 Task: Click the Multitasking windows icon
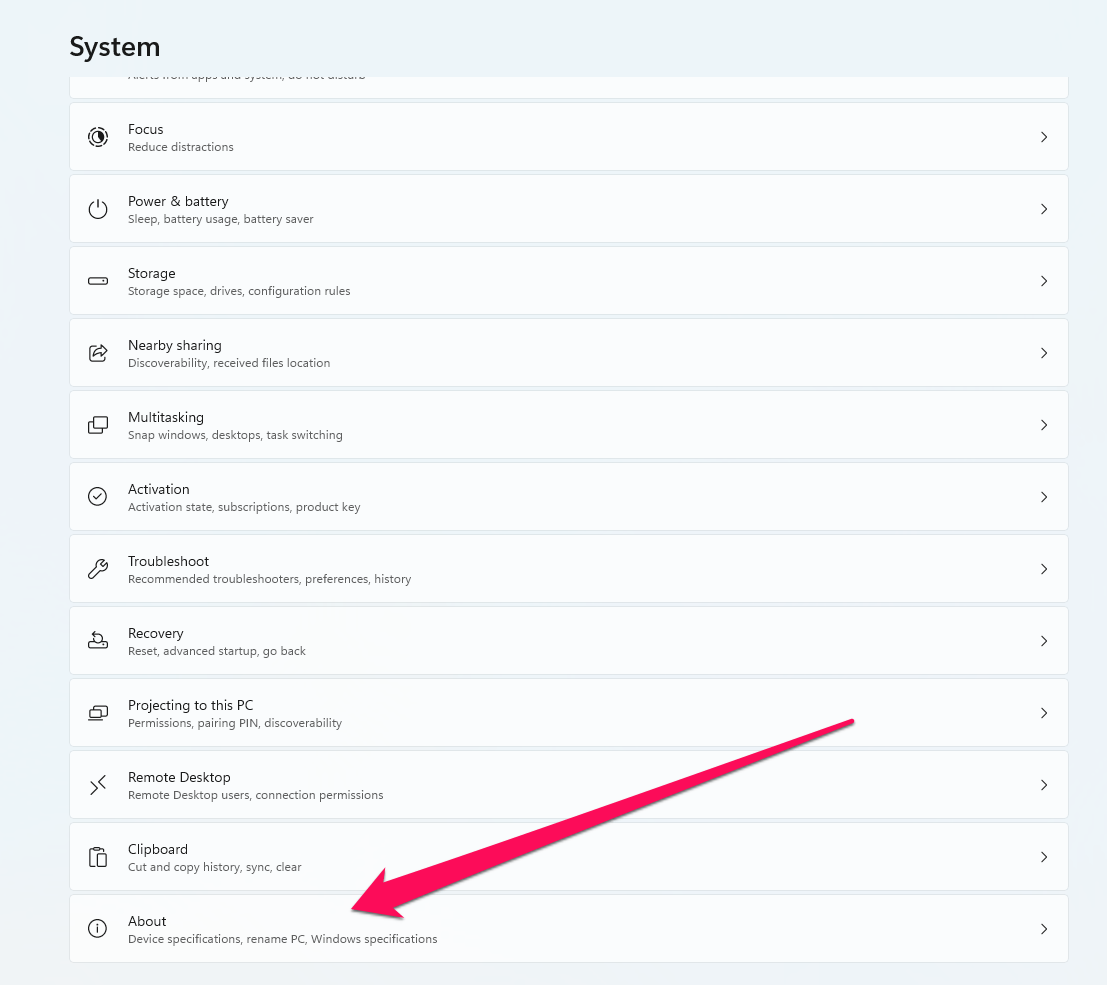coord(98,425)
